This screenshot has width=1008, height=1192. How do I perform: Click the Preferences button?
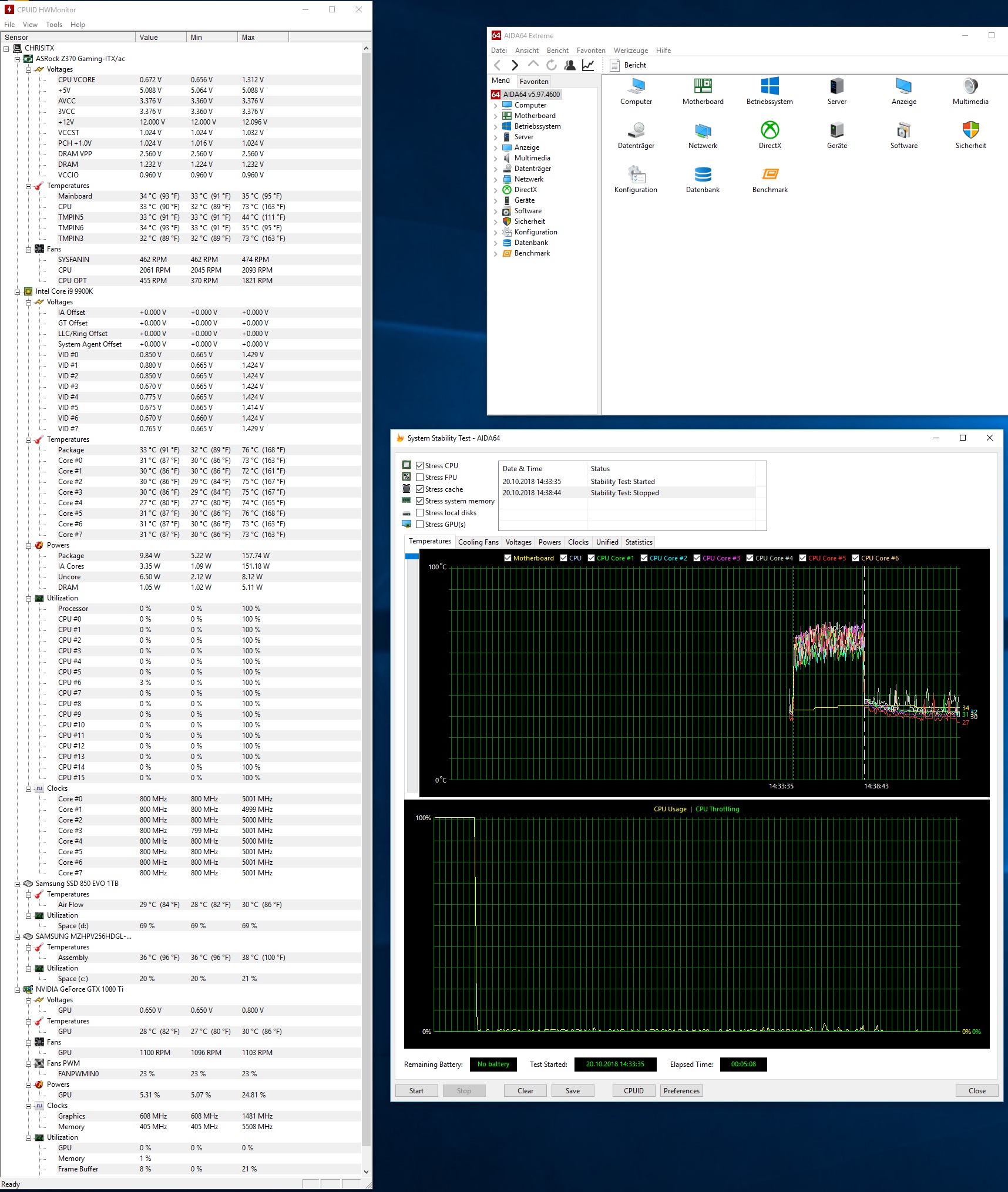coord(681,1091)
